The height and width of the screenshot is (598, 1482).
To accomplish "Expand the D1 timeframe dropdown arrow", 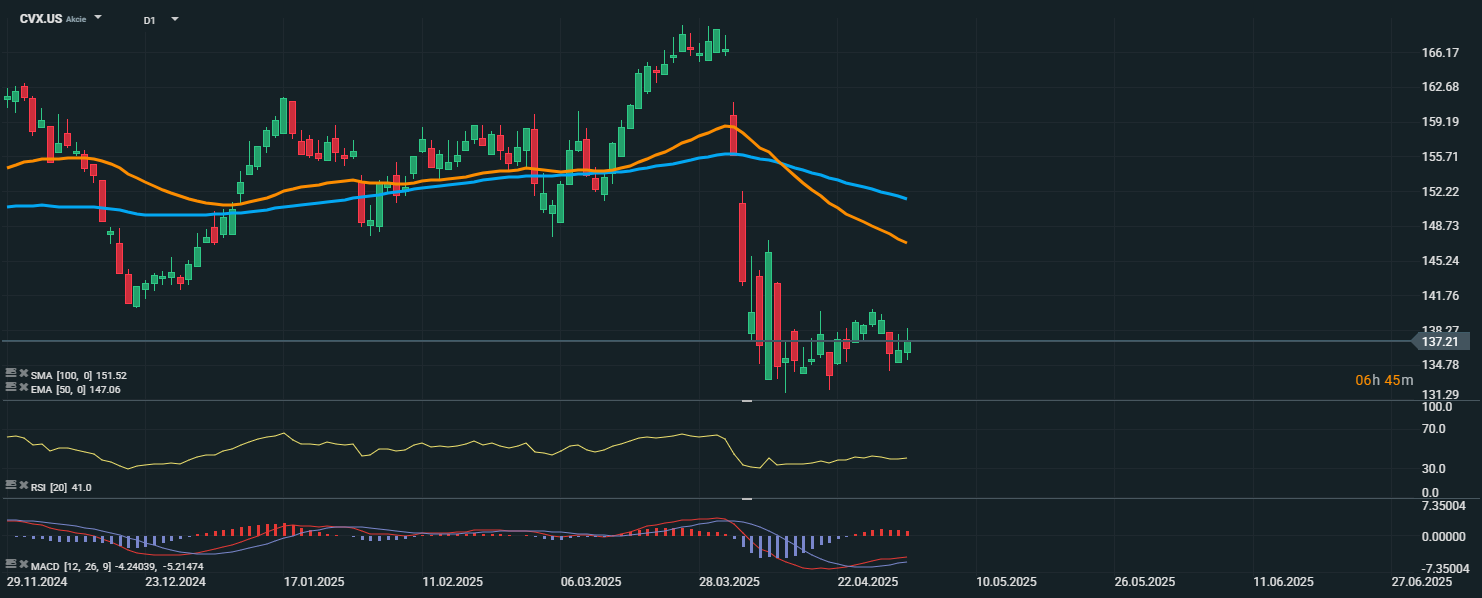I will tap(175, 19).
